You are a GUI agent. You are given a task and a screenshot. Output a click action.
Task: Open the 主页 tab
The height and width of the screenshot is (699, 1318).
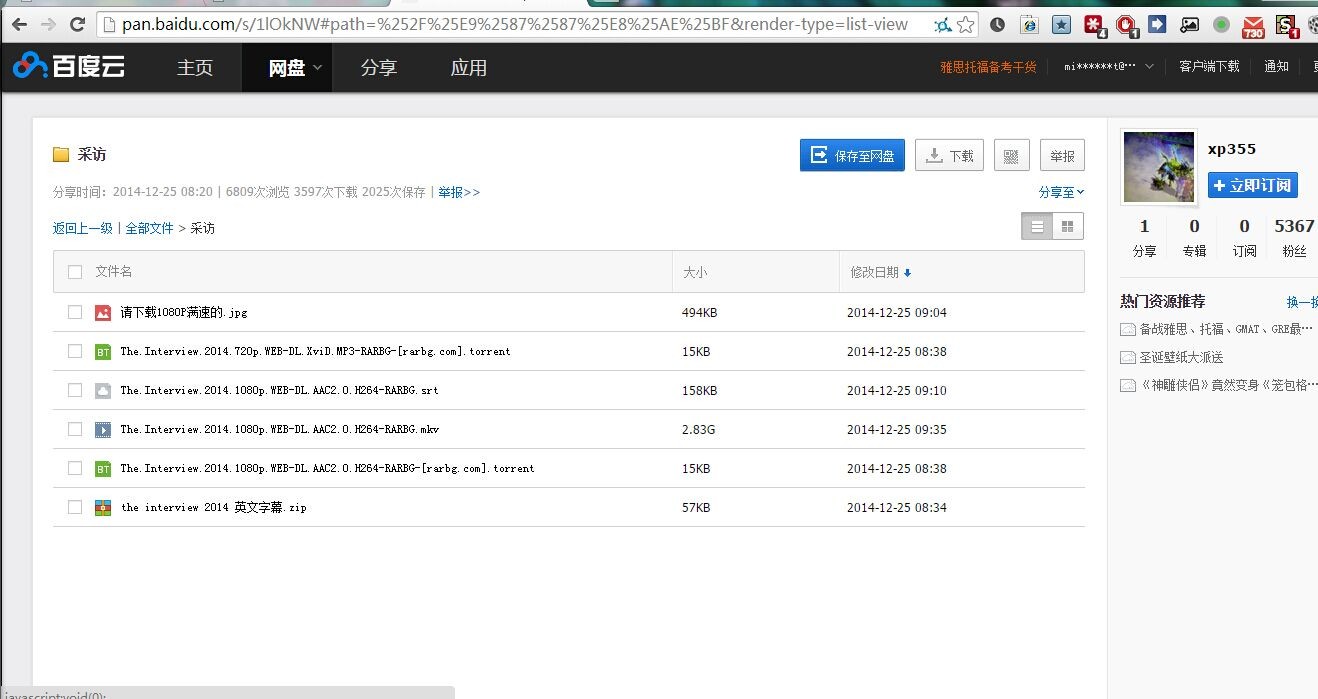tap(195, 67)
